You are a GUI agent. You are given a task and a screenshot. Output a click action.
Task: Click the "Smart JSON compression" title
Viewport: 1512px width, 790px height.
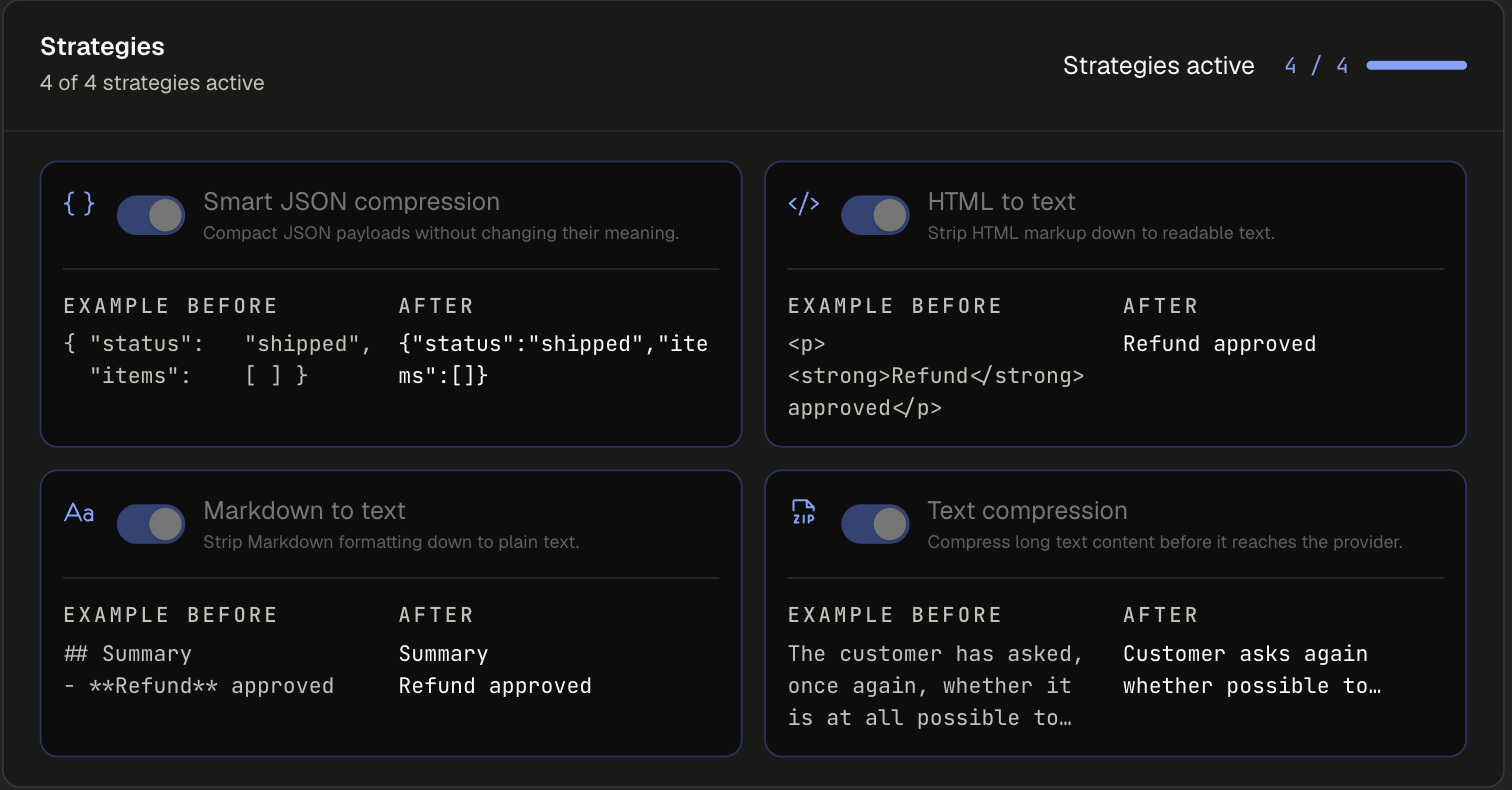coord(351,202)
